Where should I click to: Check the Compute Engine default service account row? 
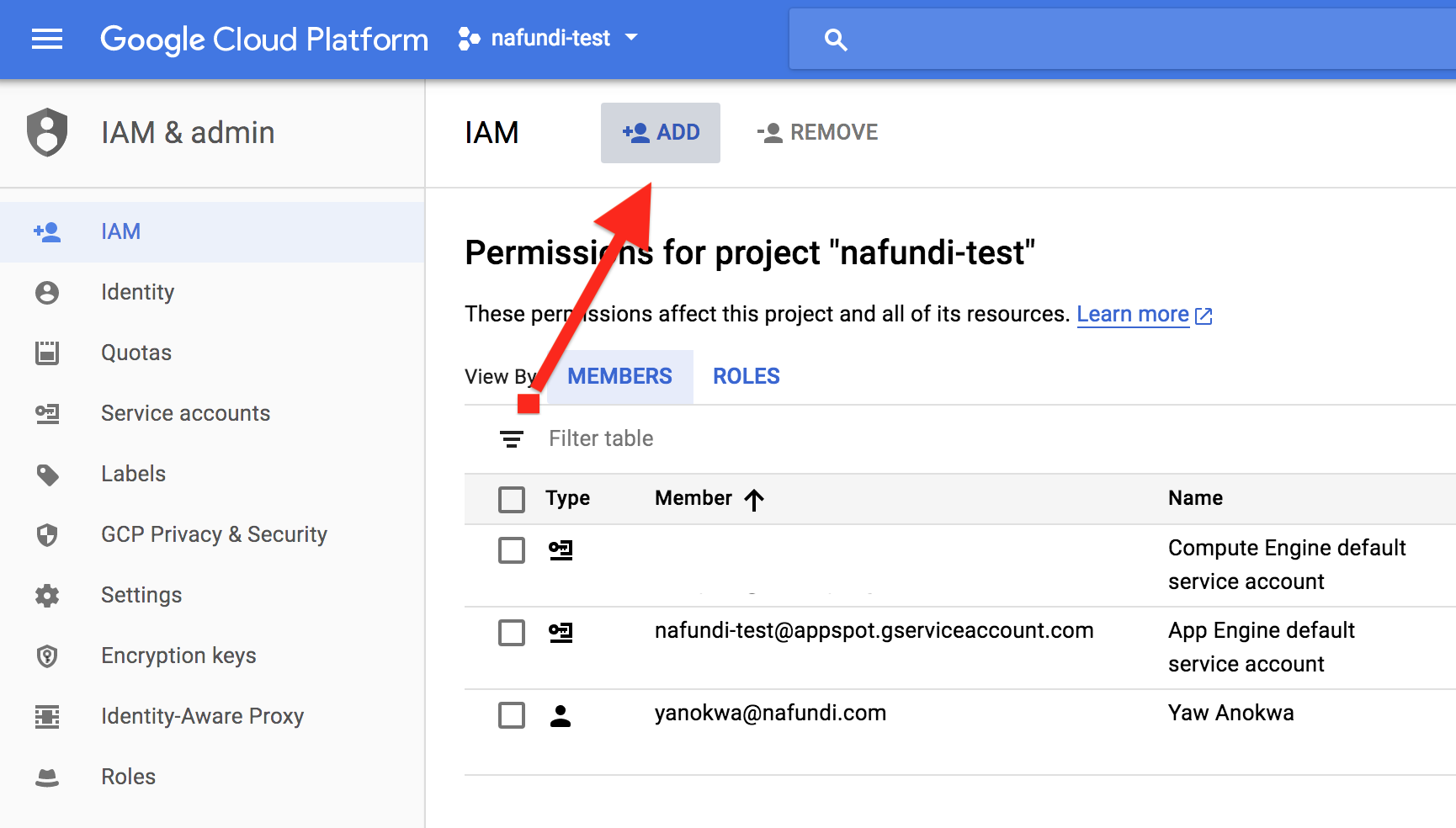(x=512, y=550)
